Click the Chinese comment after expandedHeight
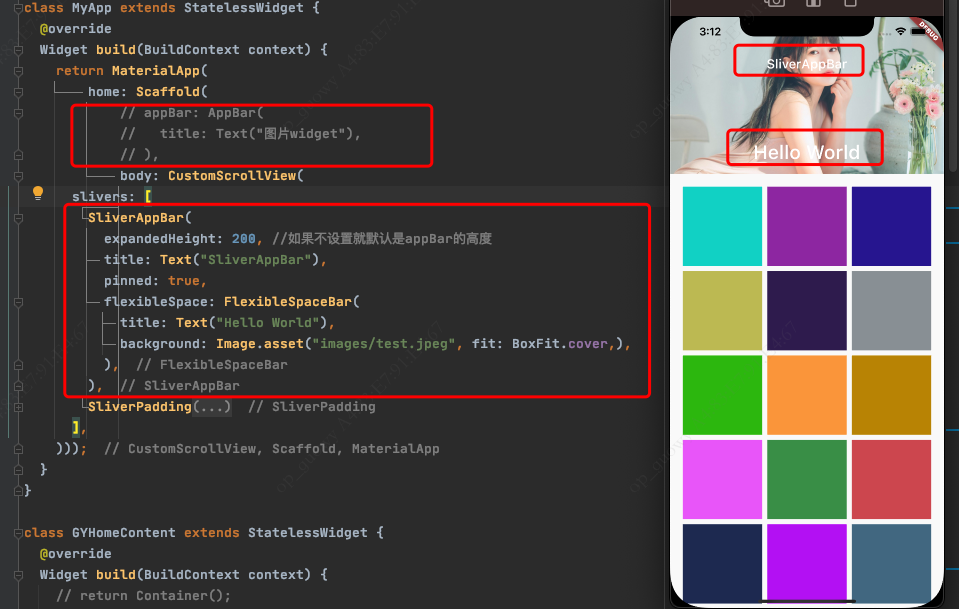The width and height of the screenshot is (959, 609). [x=382, y=238]
